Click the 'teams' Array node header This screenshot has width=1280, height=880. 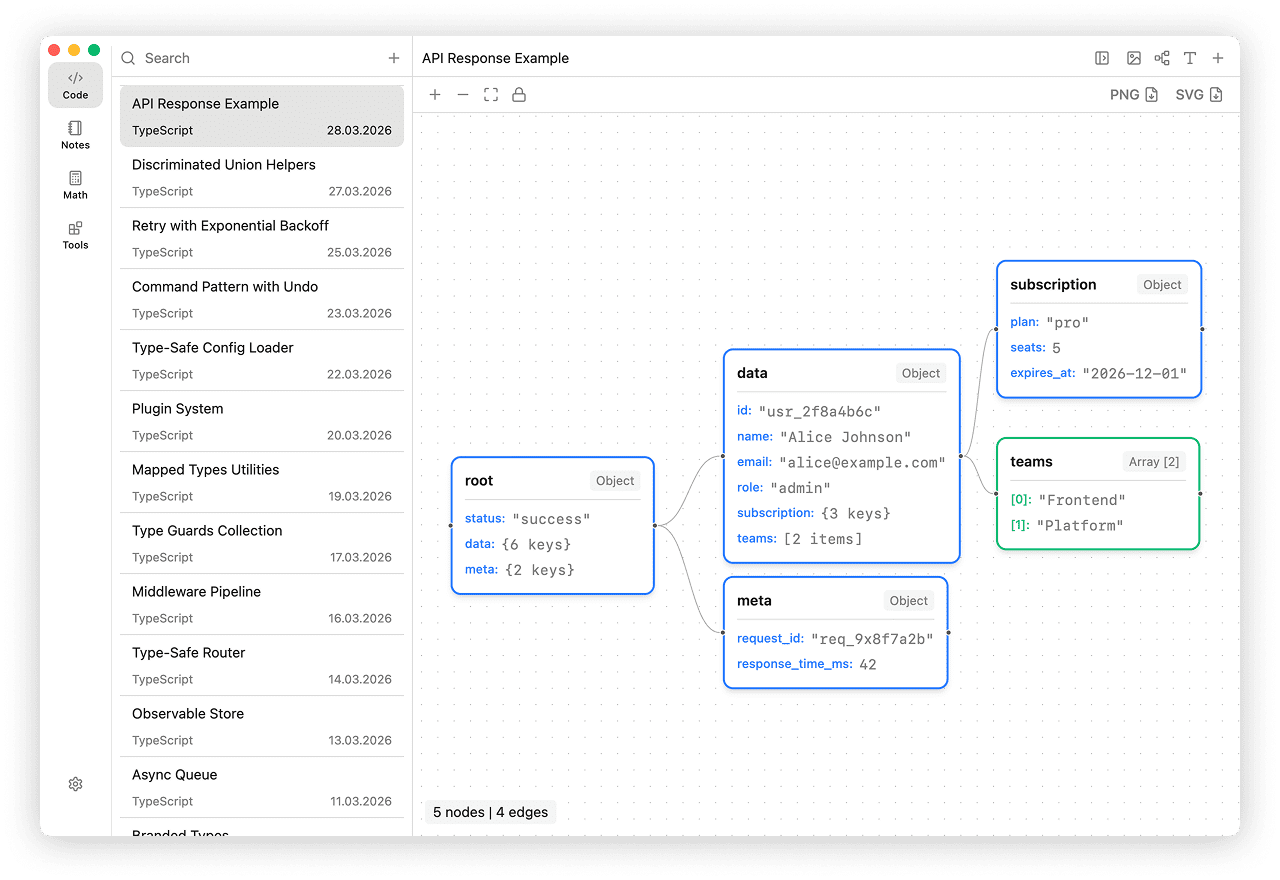[1031, 462]
